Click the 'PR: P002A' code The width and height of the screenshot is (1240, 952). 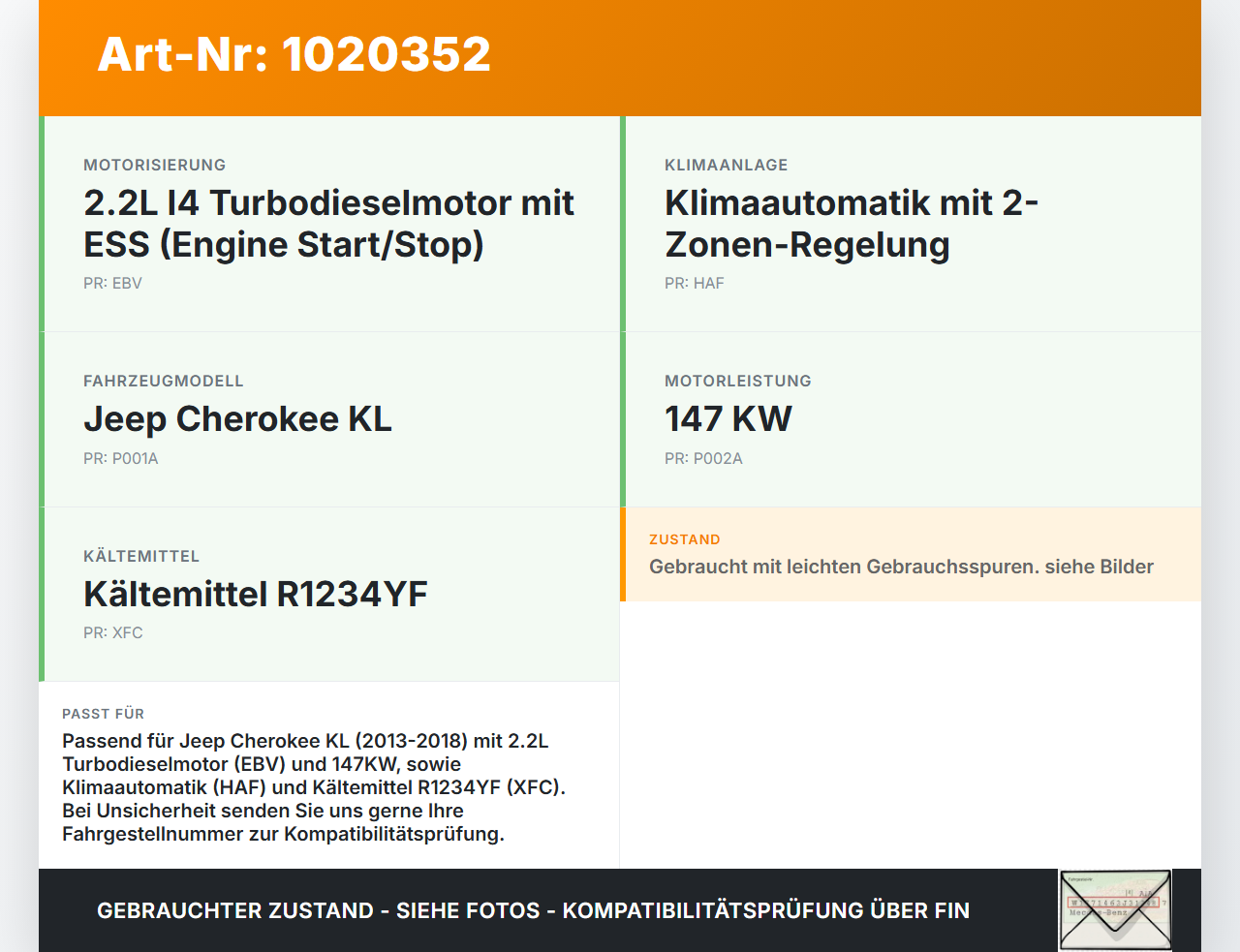pos(703,458)
